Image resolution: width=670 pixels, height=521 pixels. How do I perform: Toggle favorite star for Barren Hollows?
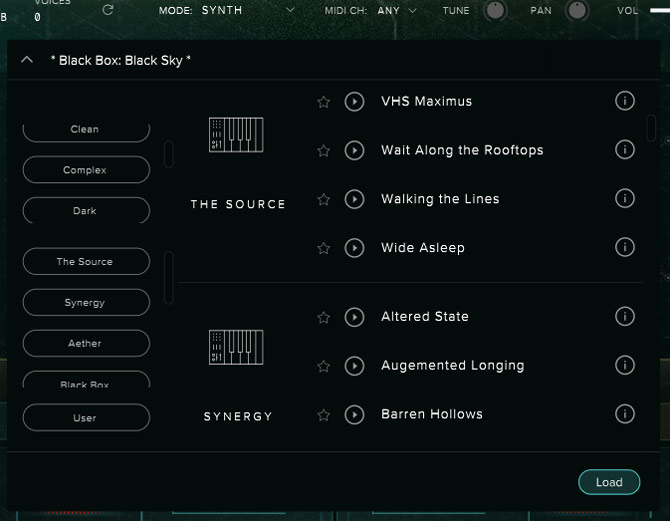point(323,415)
